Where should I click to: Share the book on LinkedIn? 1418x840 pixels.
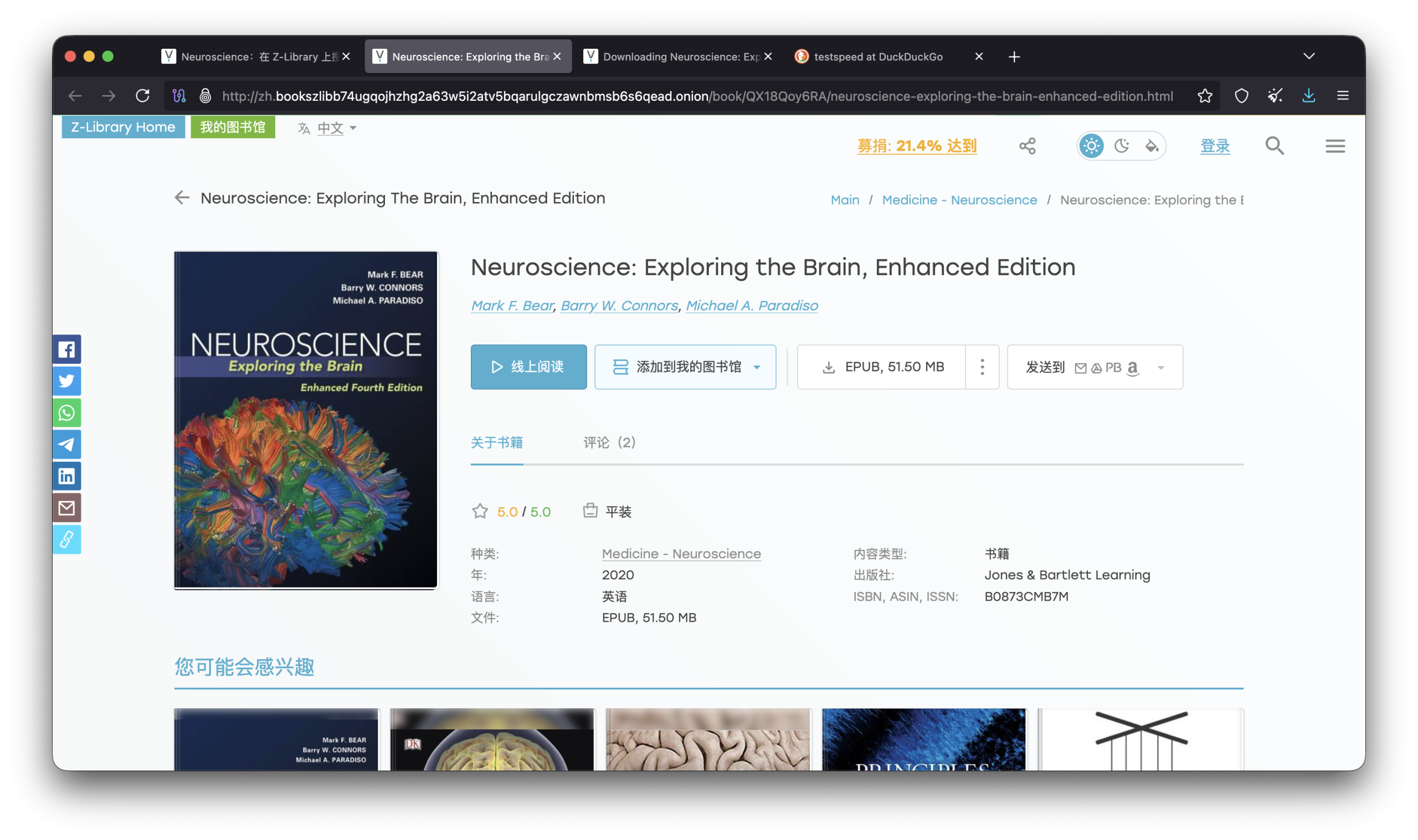[x=66, y=476]
